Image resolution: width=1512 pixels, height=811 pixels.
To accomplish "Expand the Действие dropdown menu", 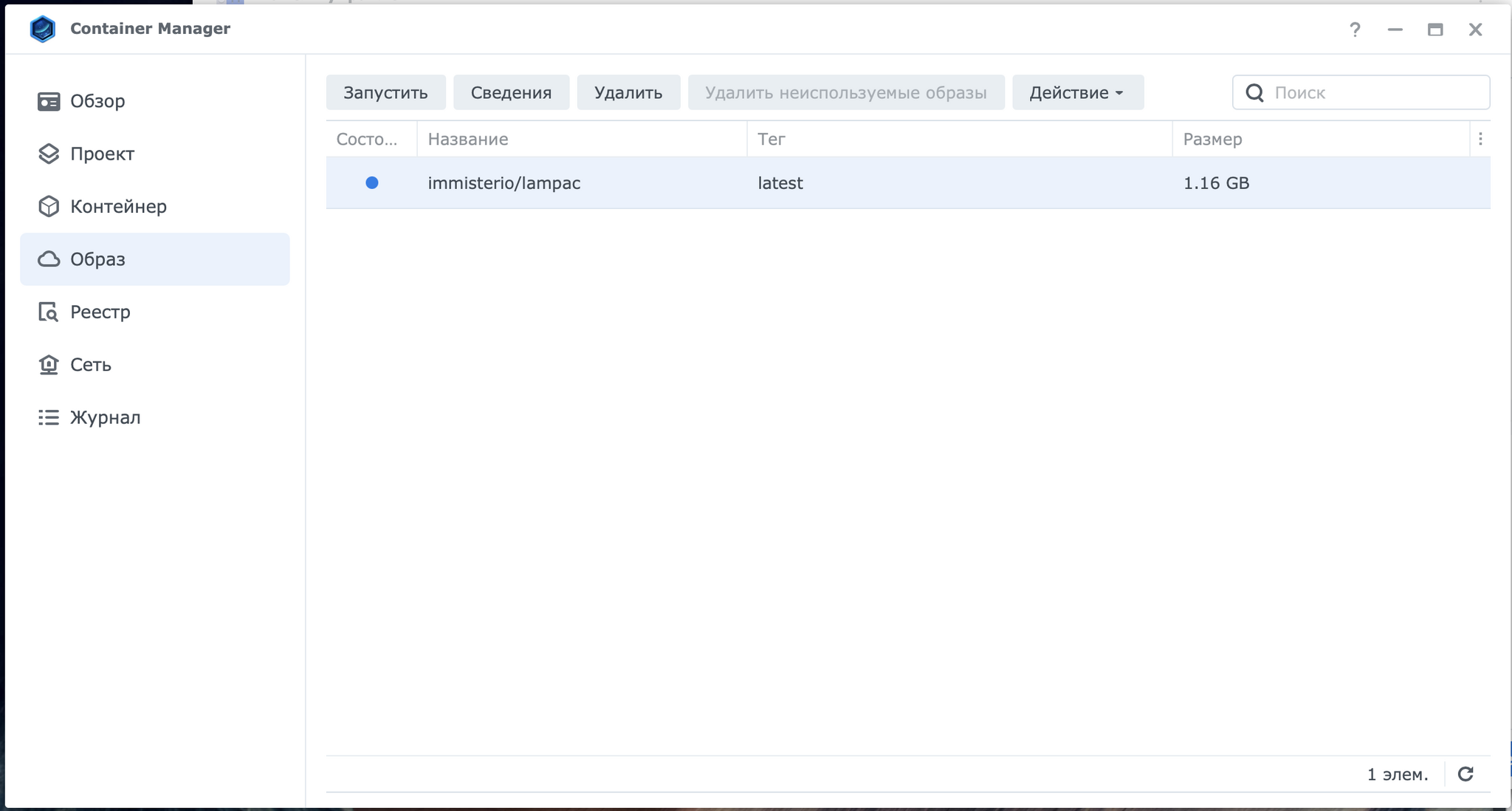I will pyautogui.click(x=1077, y=92).
